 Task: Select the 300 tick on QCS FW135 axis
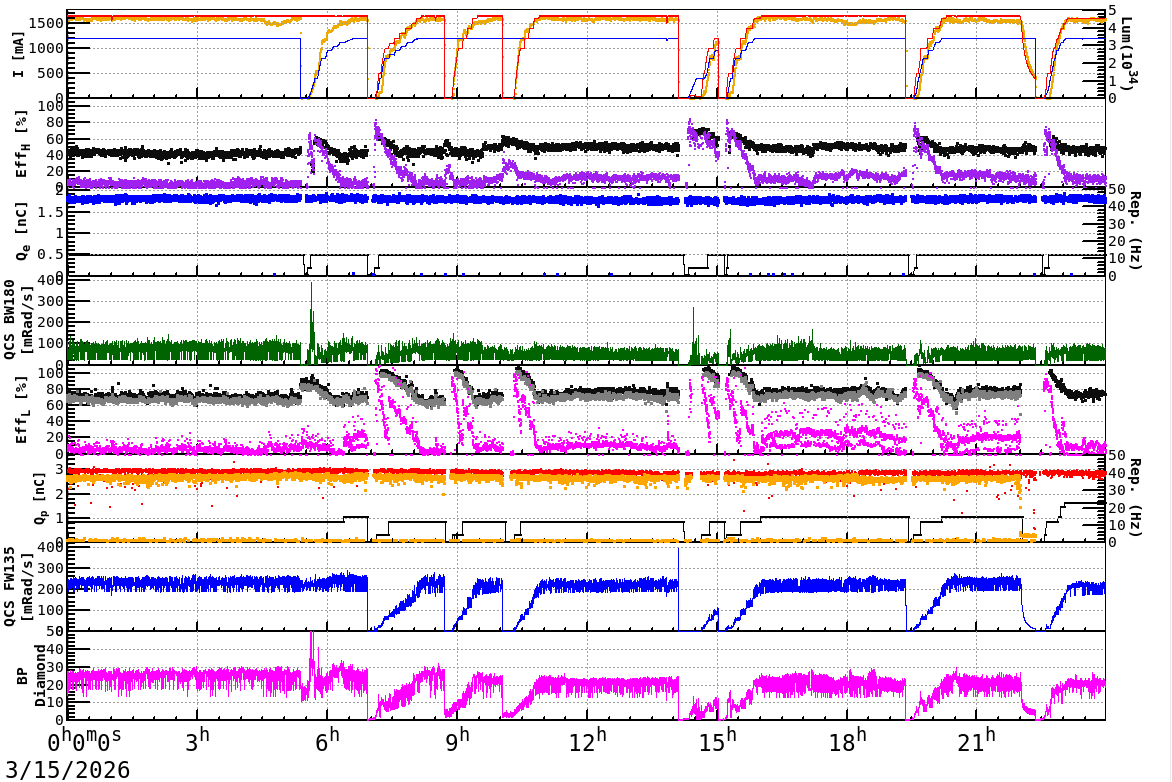pyautogui.click(x=52, y=568)
